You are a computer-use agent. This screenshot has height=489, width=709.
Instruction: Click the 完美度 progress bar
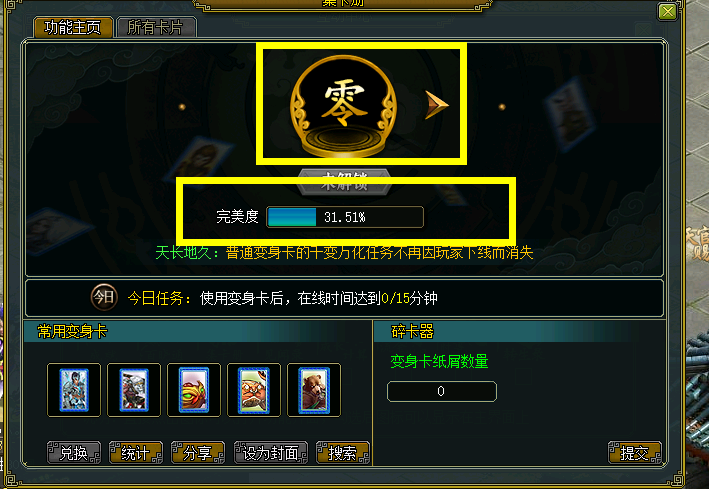coord(345,217)
